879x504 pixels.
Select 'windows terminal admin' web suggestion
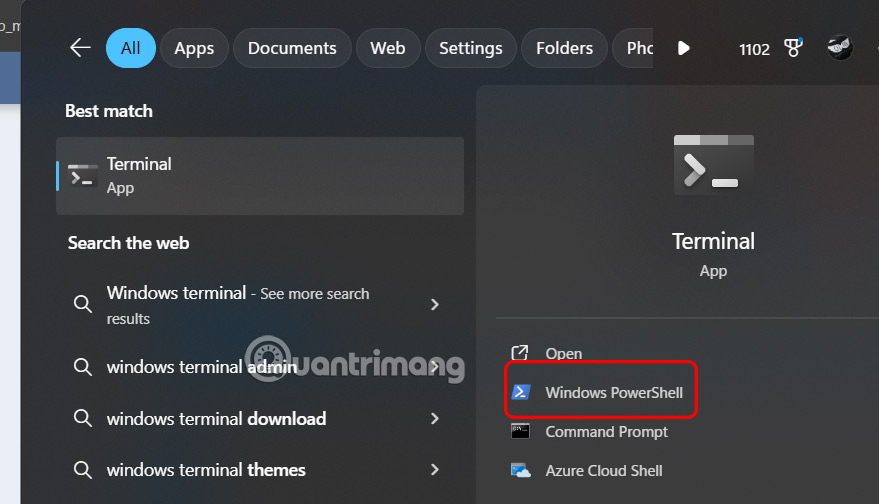[x=202, y=367]
